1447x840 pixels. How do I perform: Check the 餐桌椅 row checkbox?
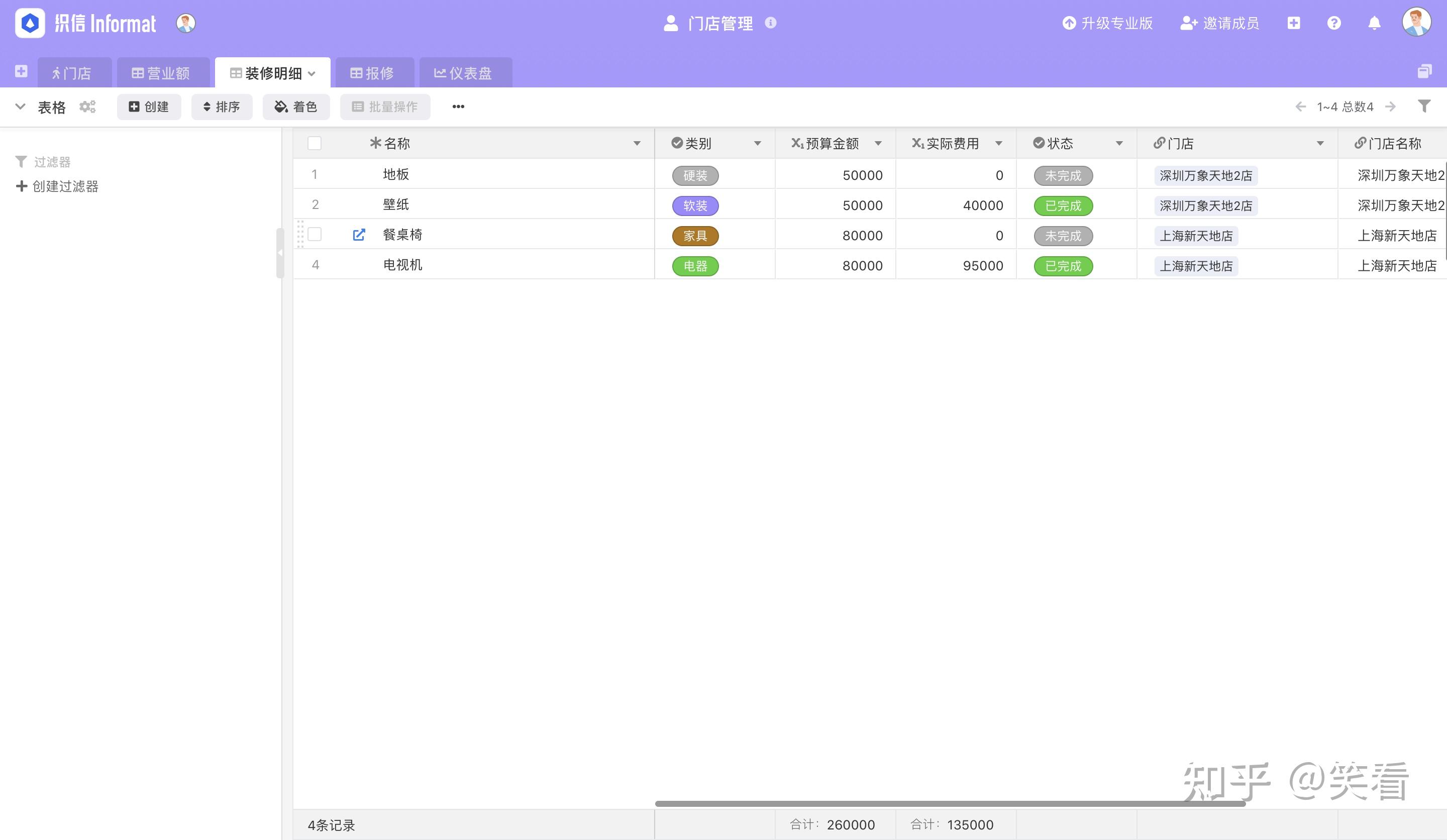314,234
